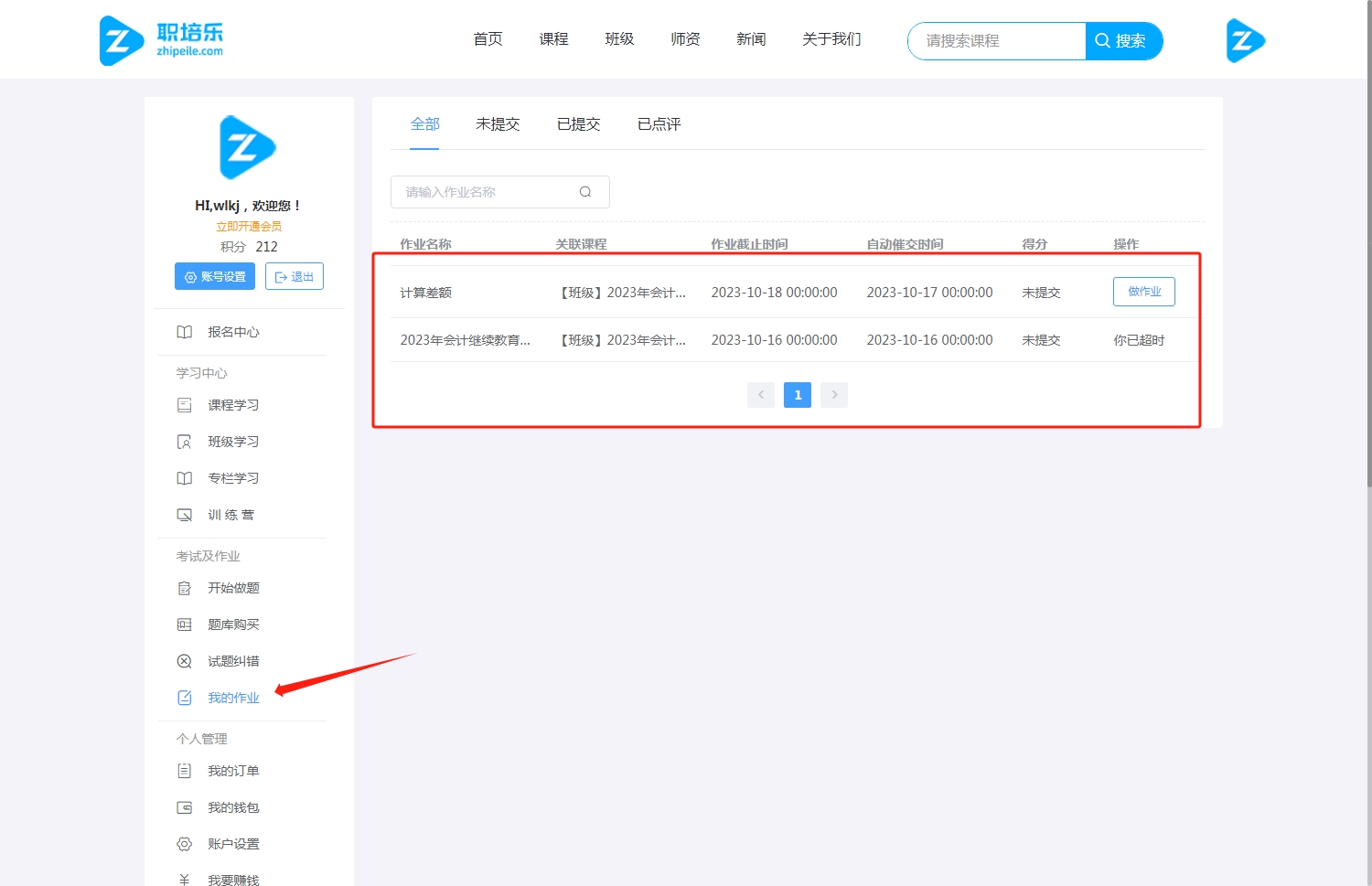1372x886 pixels.
Task: Click the sidebar profile avatar logo
Action: pos(248,147)
